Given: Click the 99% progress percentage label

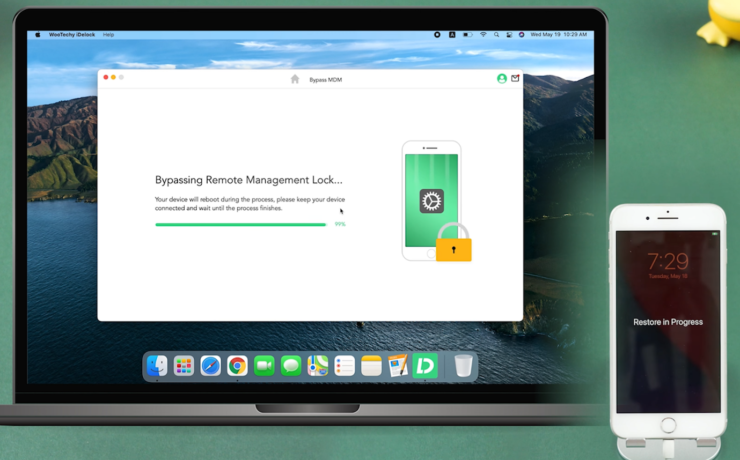Looking at the screenshot, I should 340,224.
